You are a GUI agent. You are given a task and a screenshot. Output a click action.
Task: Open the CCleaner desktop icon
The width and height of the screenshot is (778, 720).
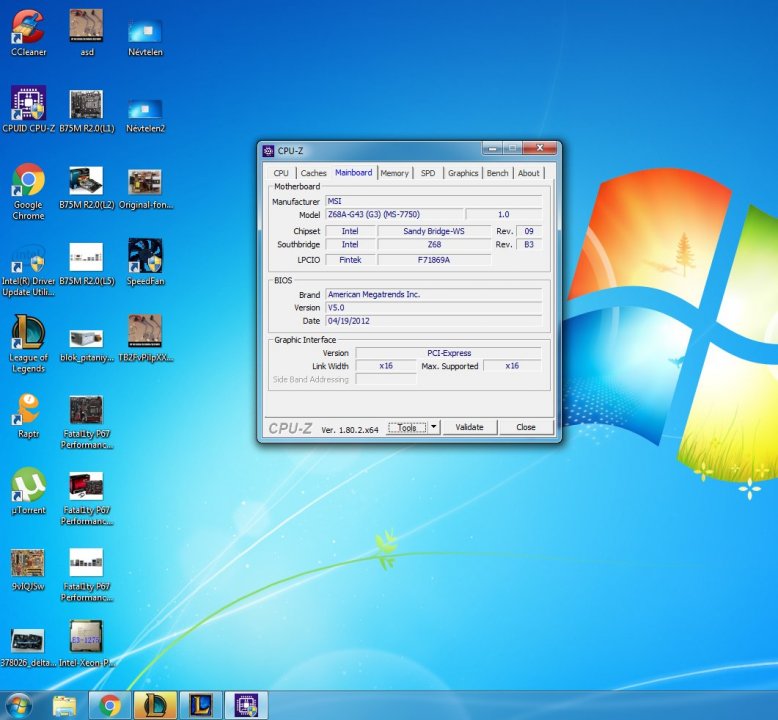pyautogui.click(x=28, y=26)
